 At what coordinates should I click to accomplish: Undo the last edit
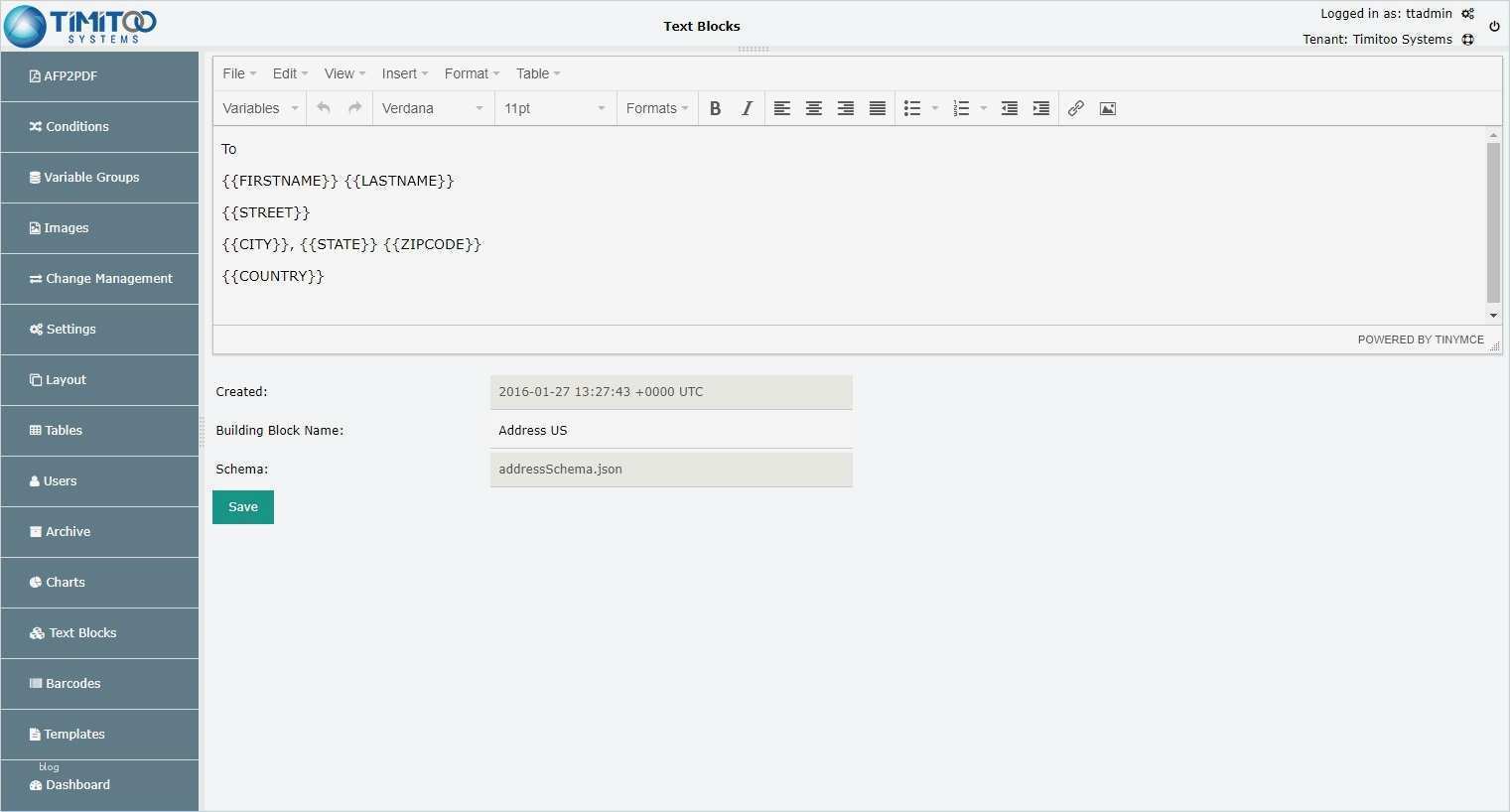pos(324,108)
